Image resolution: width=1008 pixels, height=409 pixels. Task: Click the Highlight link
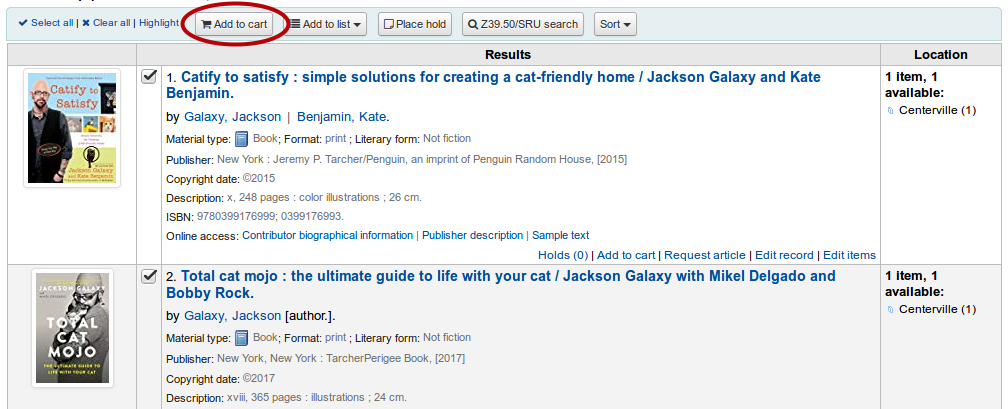pos(159,23)
